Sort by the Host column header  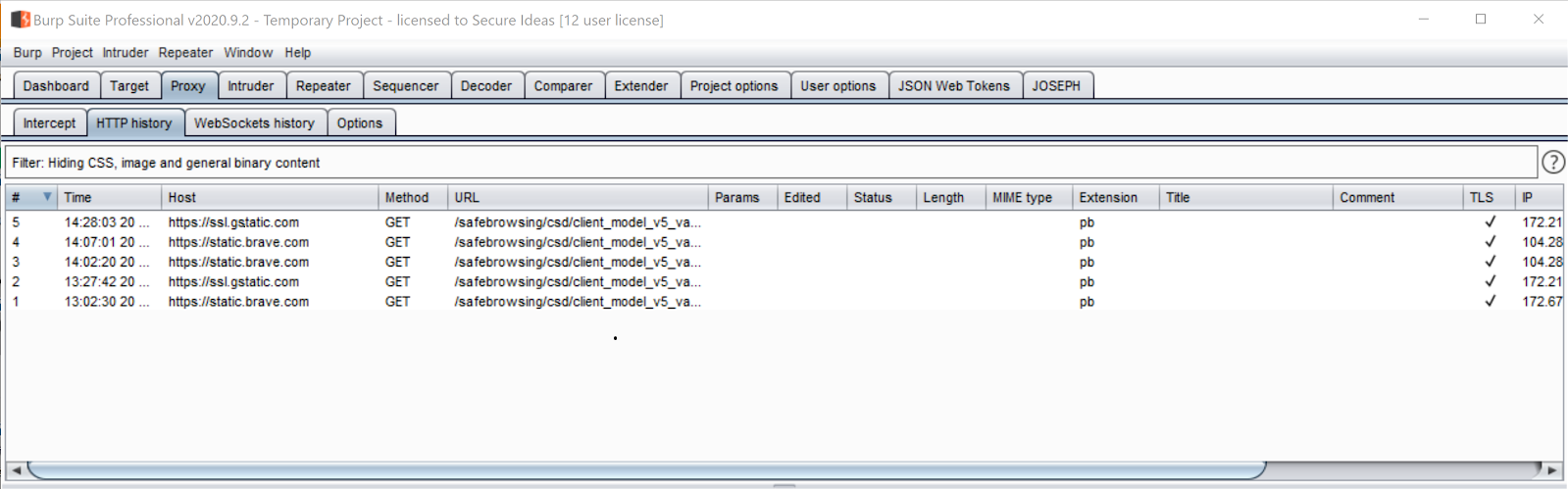point(270,197)
